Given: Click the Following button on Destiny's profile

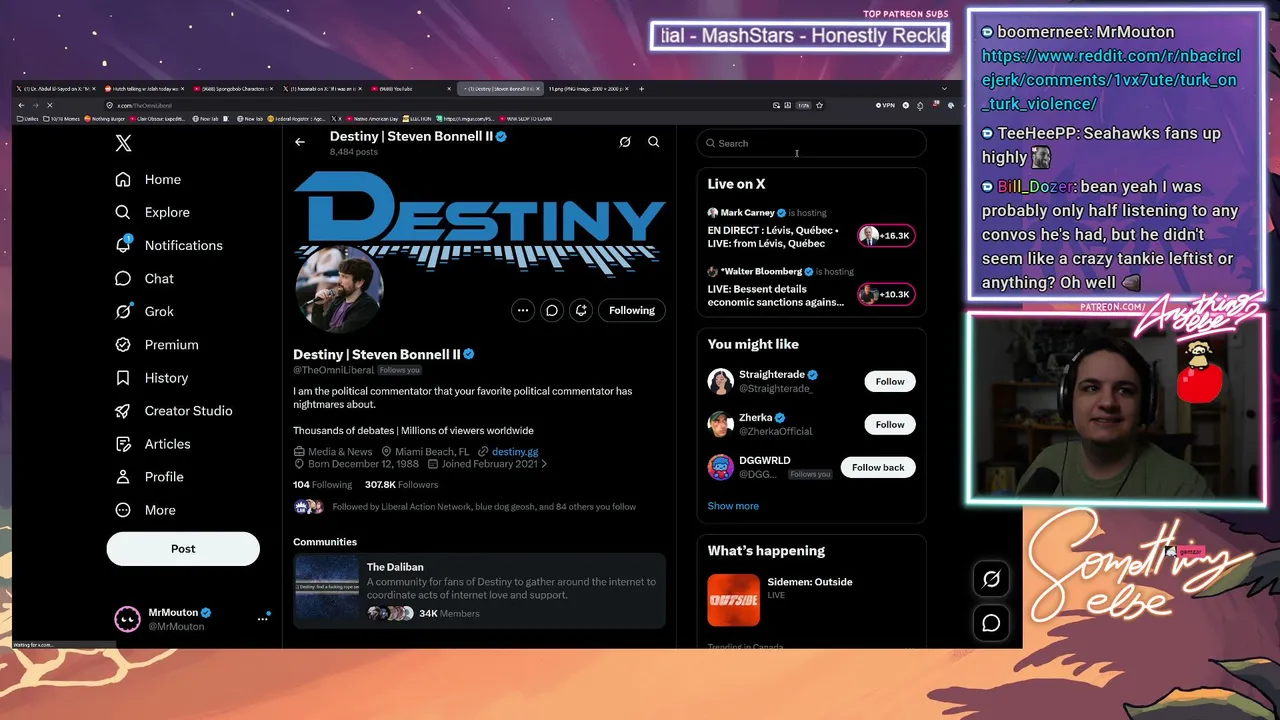Looking at the screenshot, I should tap(632, 310).
